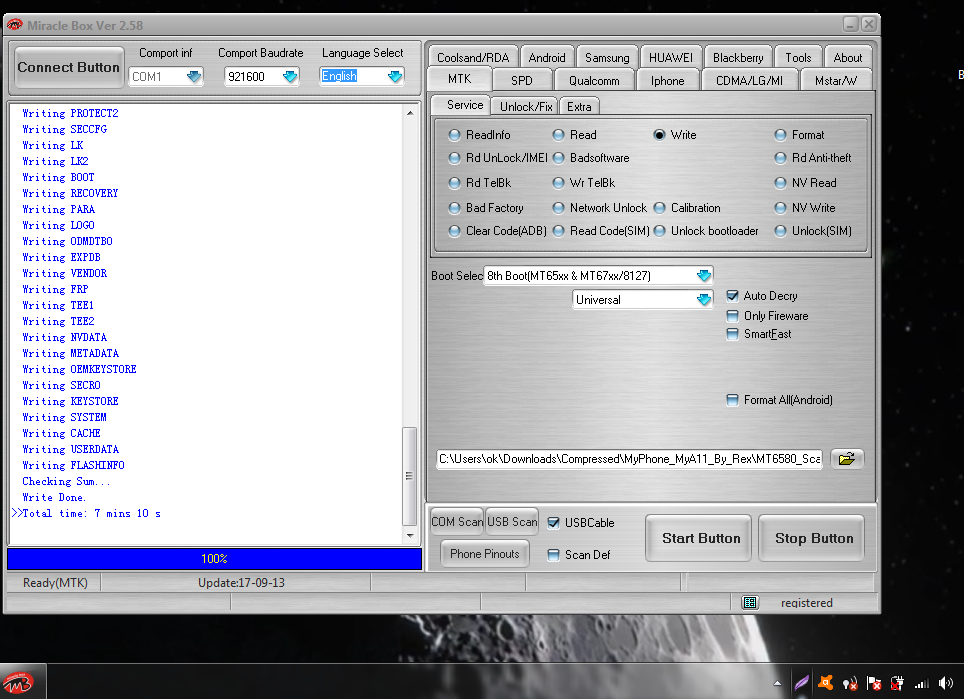Click the 100% progress bar
This screenshot has height=699, width=964.
(214, 558)
